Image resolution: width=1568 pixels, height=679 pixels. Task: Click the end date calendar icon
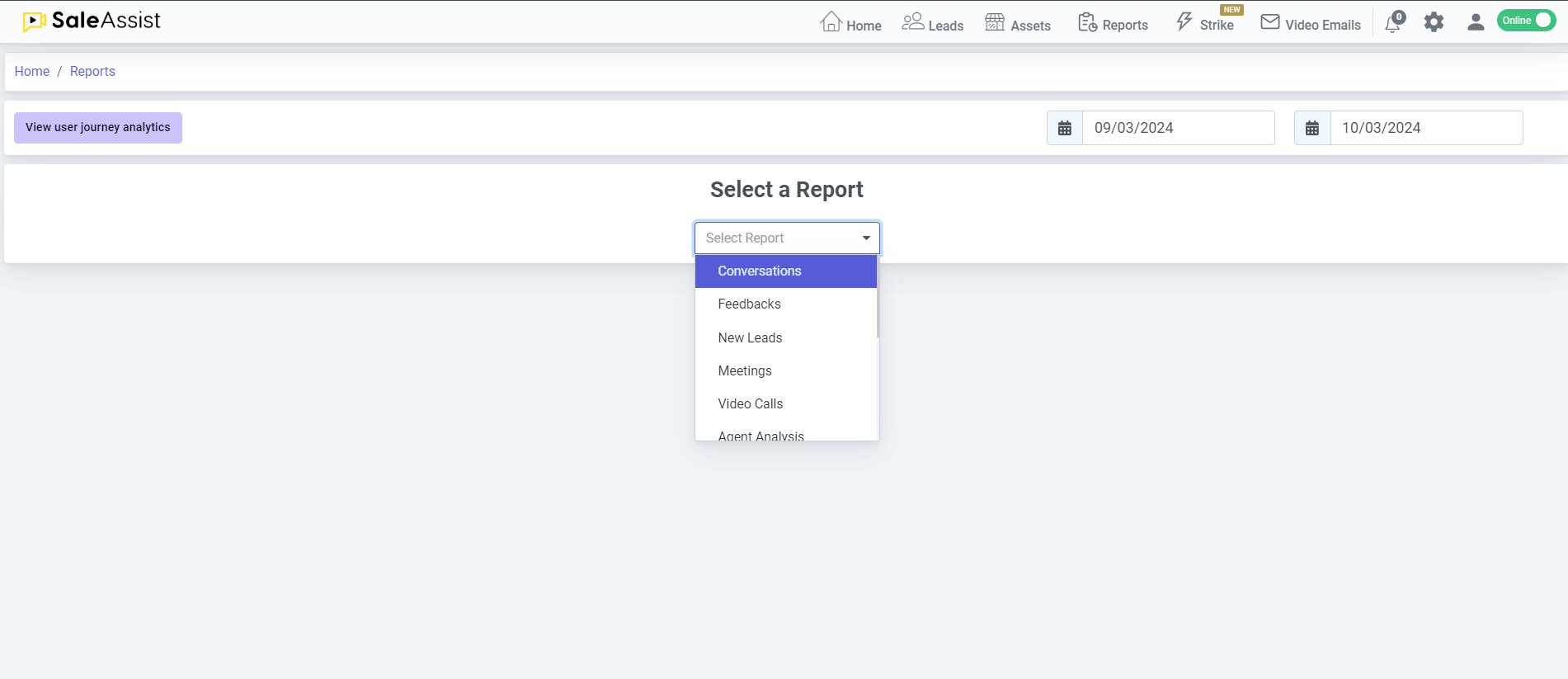[1312, 128]
